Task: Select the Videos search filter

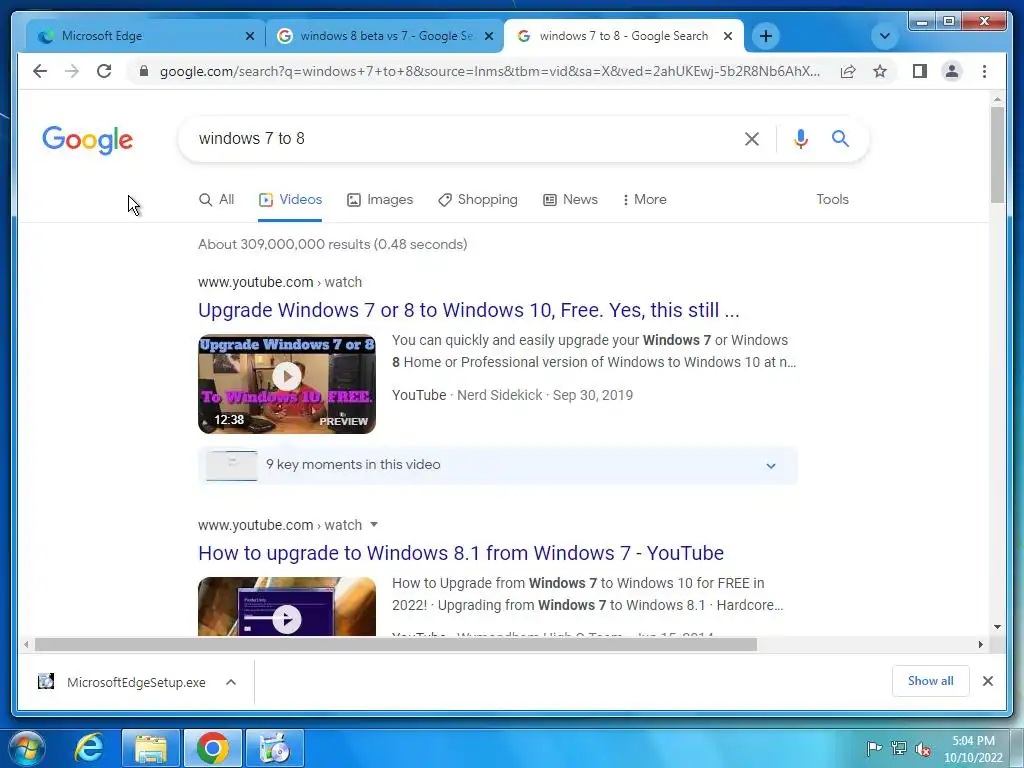Action: tap(290, 199)
